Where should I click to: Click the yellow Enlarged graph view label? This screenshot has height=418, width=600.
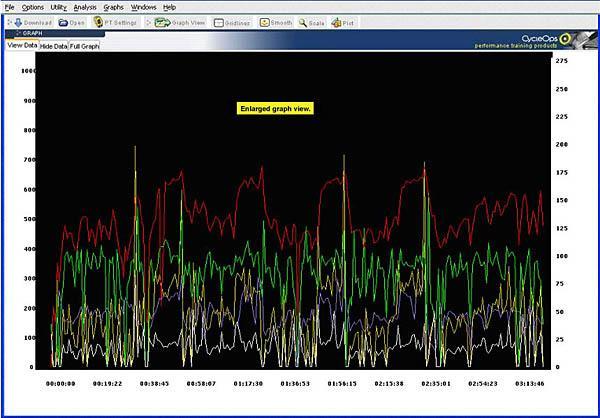[x=276, y=108]
